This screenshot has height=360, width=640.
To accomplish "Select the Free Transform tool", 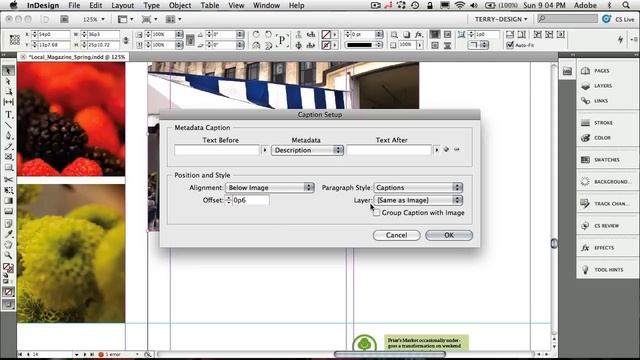I will click(8, 190).
